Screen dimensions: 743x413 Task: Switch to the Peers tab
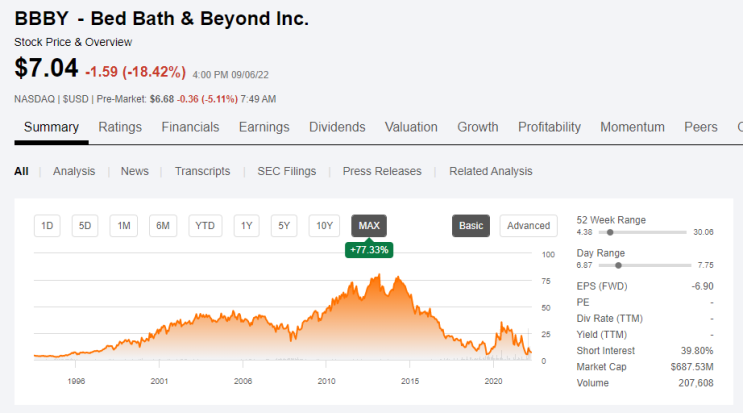point(701,127)
